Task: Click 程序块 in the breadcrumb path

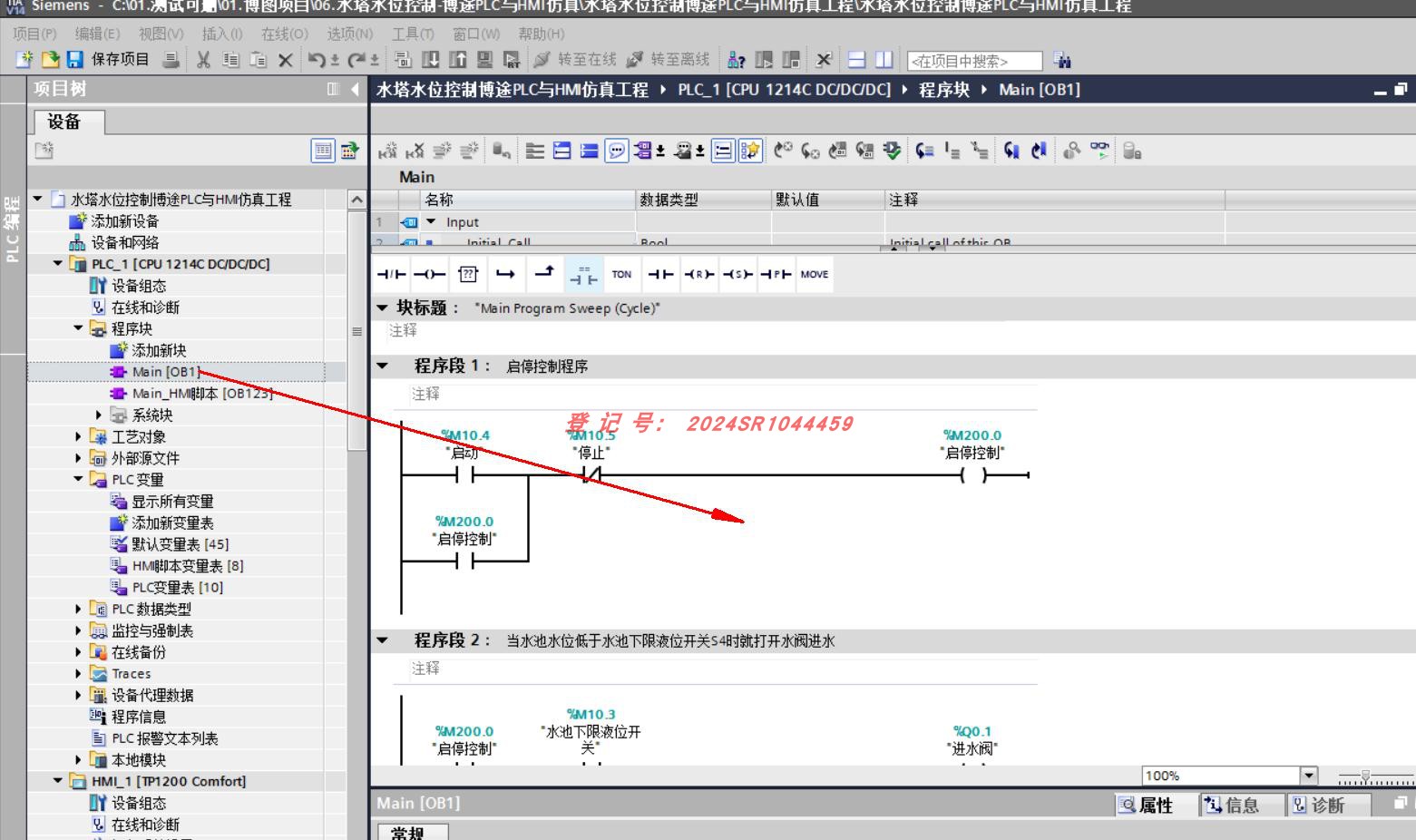Action: click(943, 90)
